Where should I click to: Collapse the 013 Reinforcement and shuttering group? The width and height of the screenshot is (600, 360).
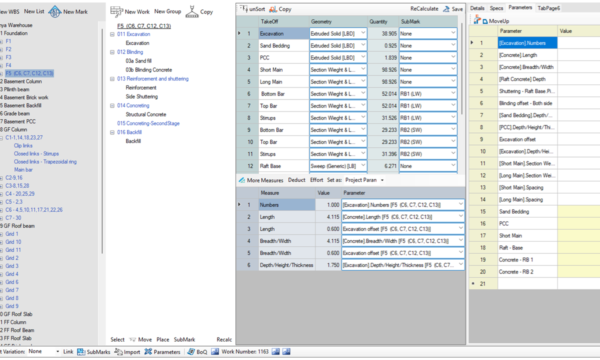[112, 79]
